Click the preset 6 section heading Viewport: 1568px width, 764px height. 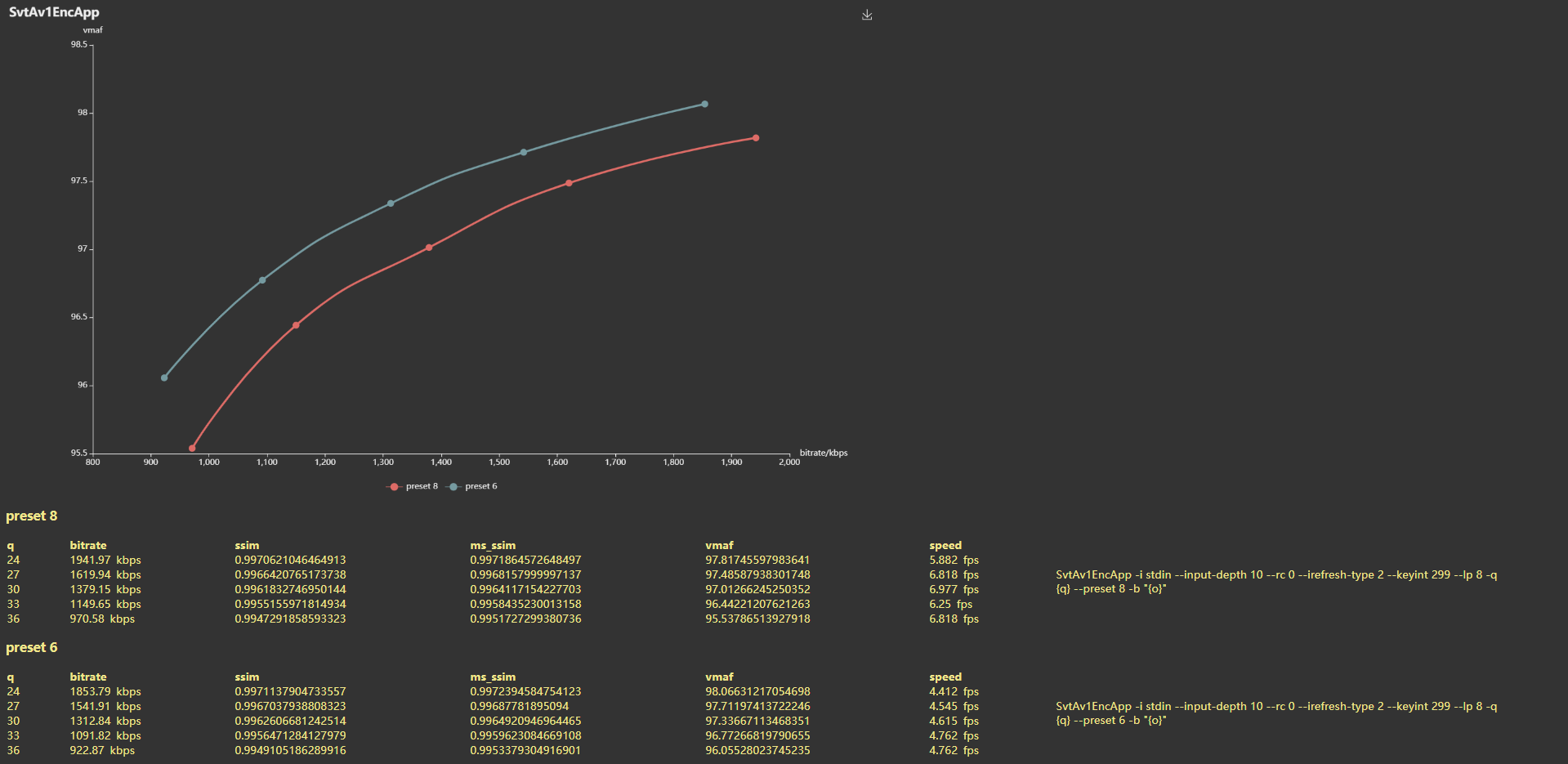[31, 647]
